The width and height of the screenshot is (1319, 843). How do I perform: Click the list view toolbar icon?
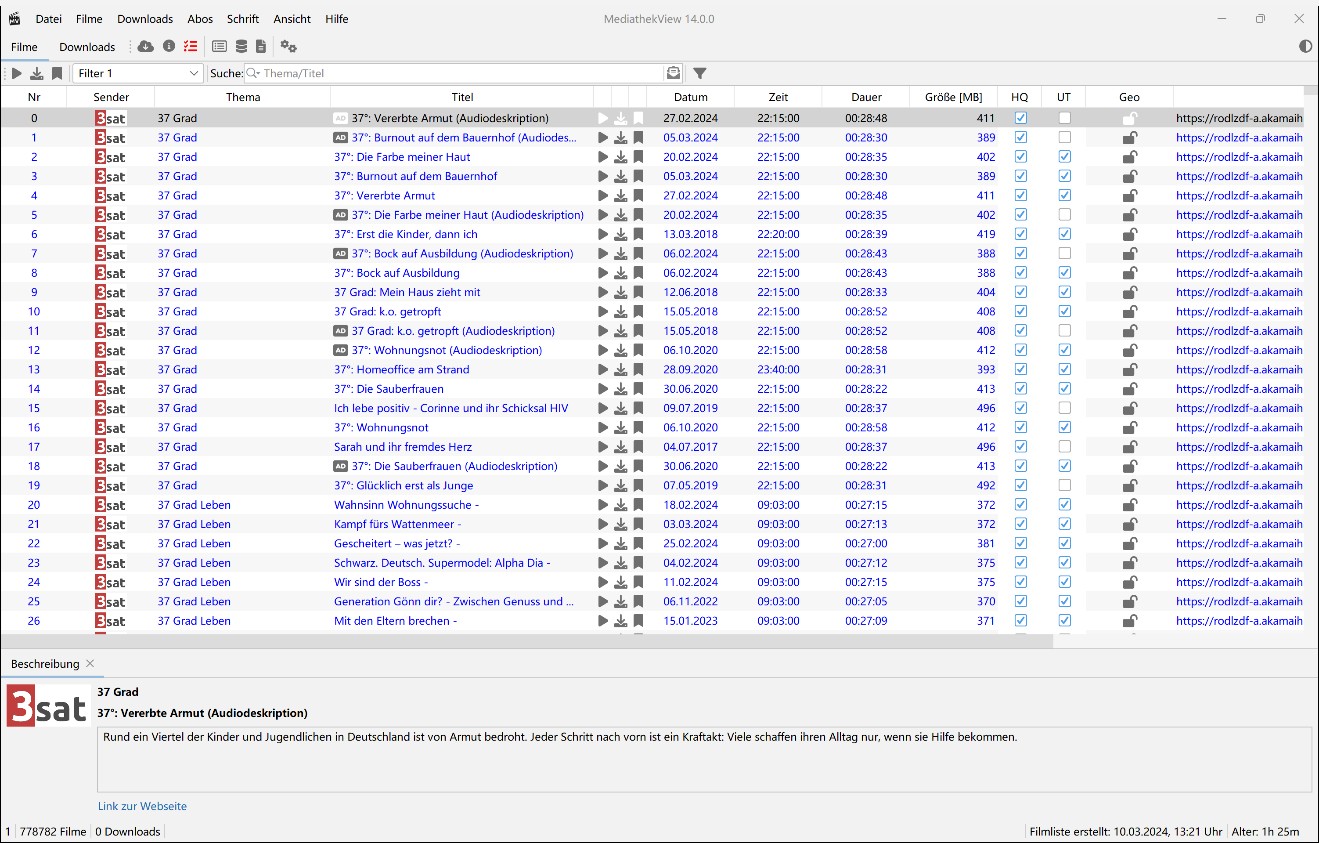click(x=219, y=46)
